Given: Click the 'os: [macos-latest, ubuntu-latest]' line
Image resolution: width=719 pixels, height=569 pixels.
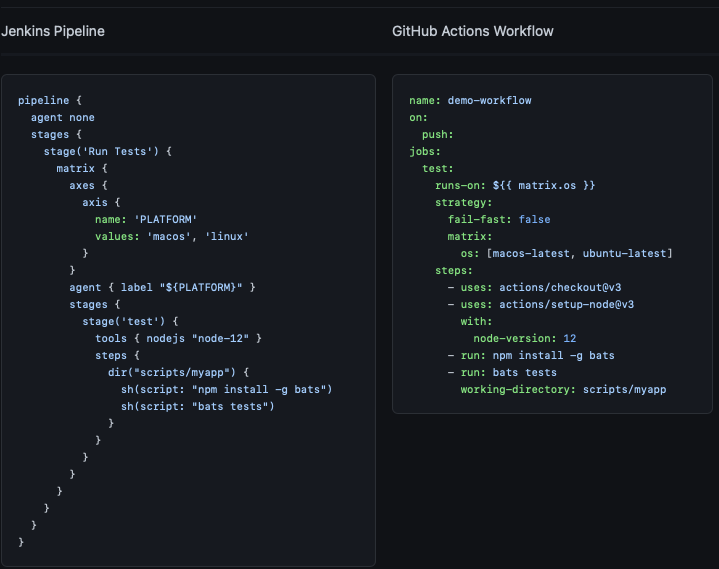Looking at the screenshot, I should coord(566,253).
